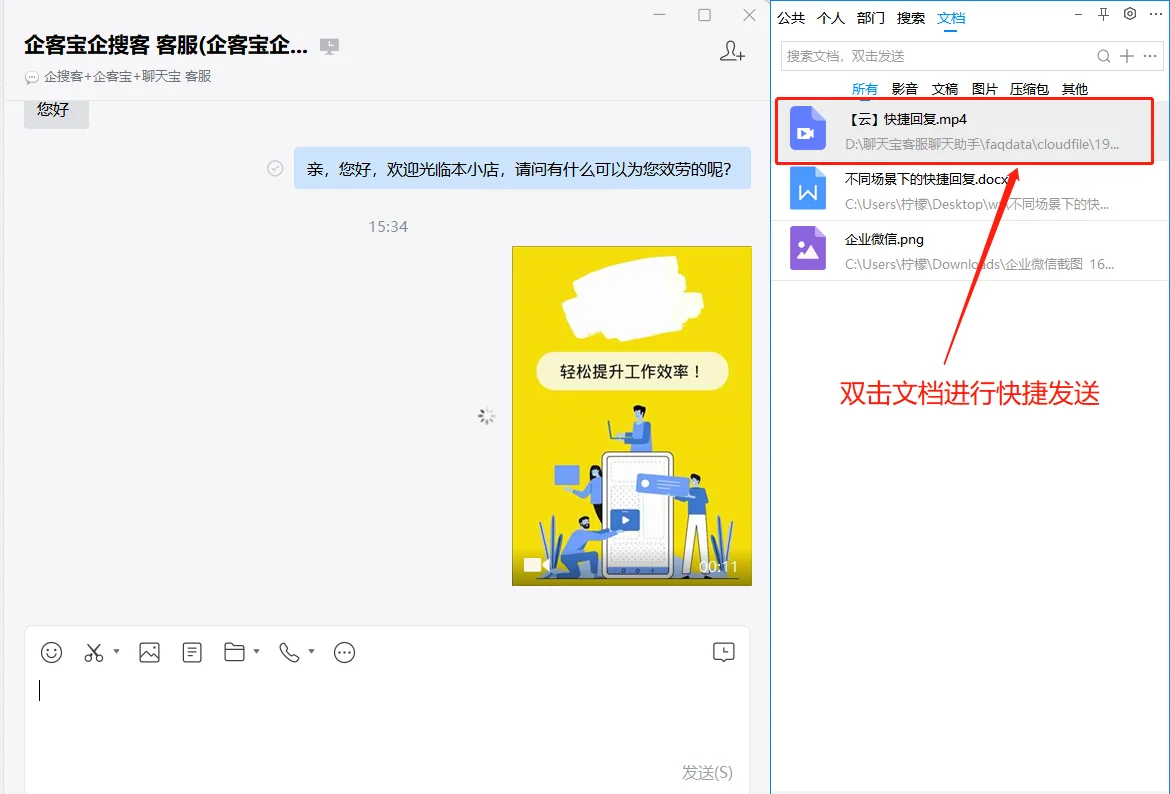This screenshot has height=794, width=1170.
Task: Open more options in the chat toolbar
Action: click(x=344, y=652)
